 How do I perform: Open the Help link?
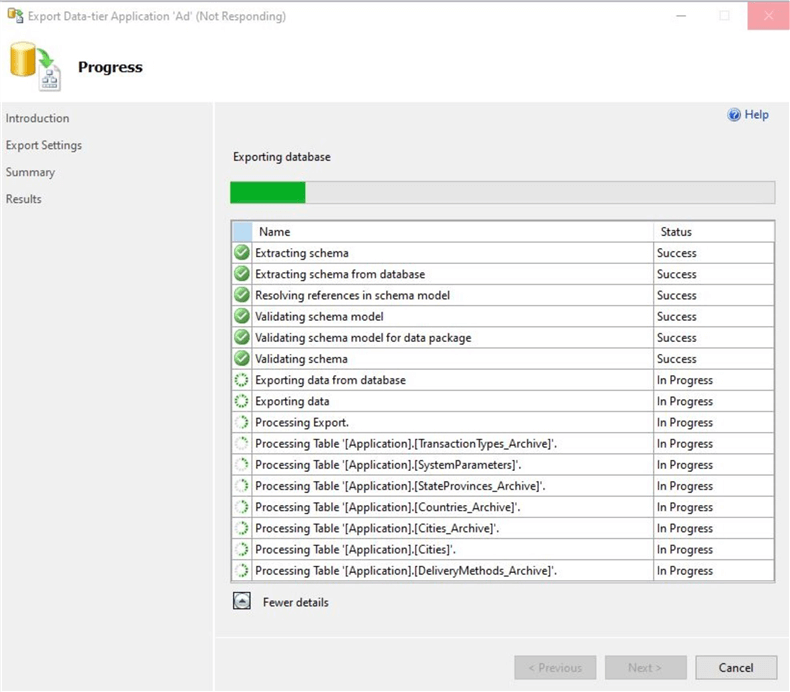757,115
